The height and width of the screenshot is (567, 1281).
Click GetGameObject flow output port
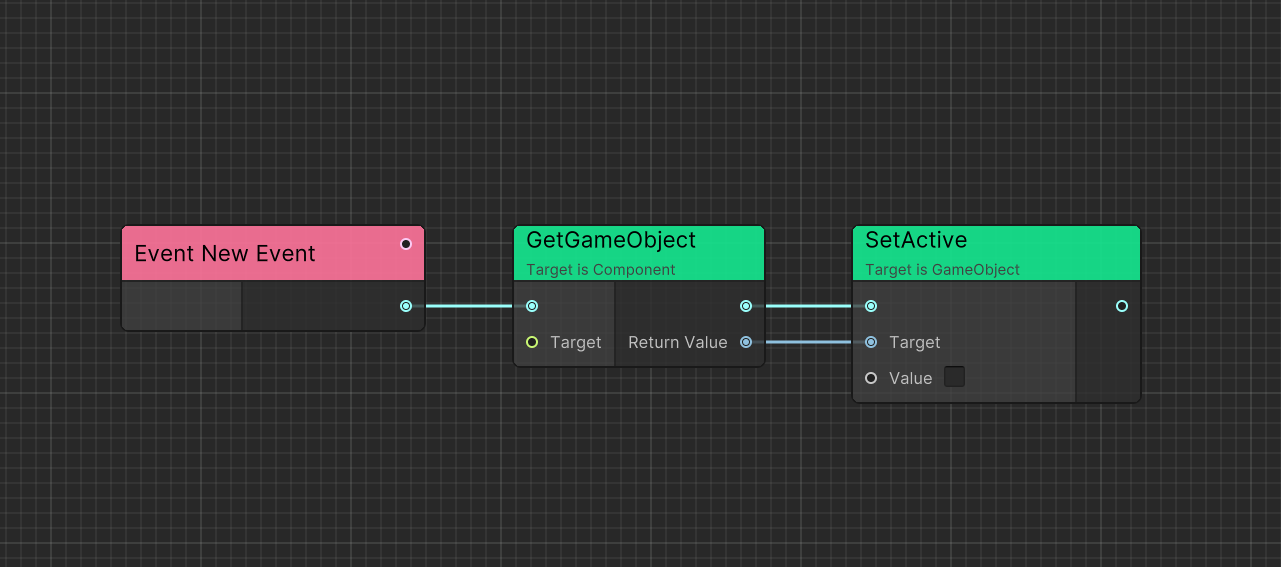click(746, 306)
